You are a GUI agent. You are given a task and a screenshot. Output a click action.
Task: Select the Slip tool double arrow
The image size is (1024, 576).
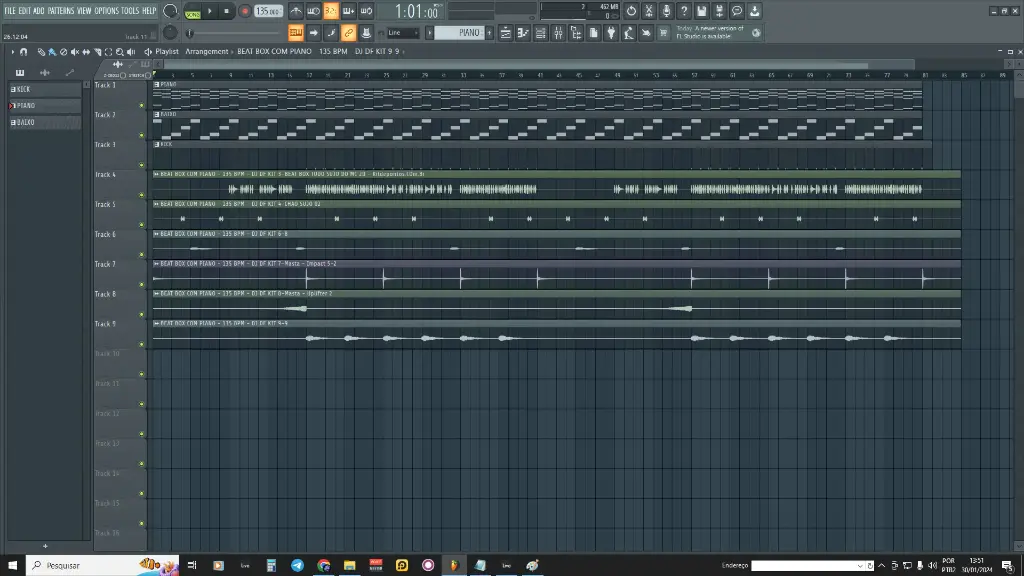(86, 52)
